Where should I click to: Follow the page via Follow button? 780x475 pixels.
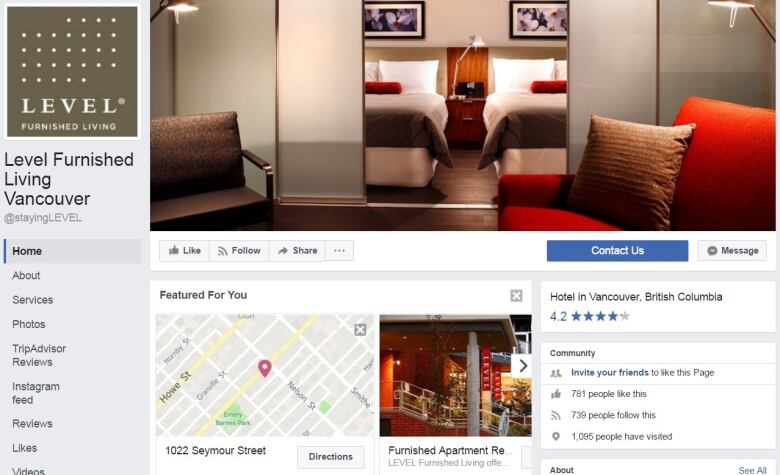click(x=239, y=251)
